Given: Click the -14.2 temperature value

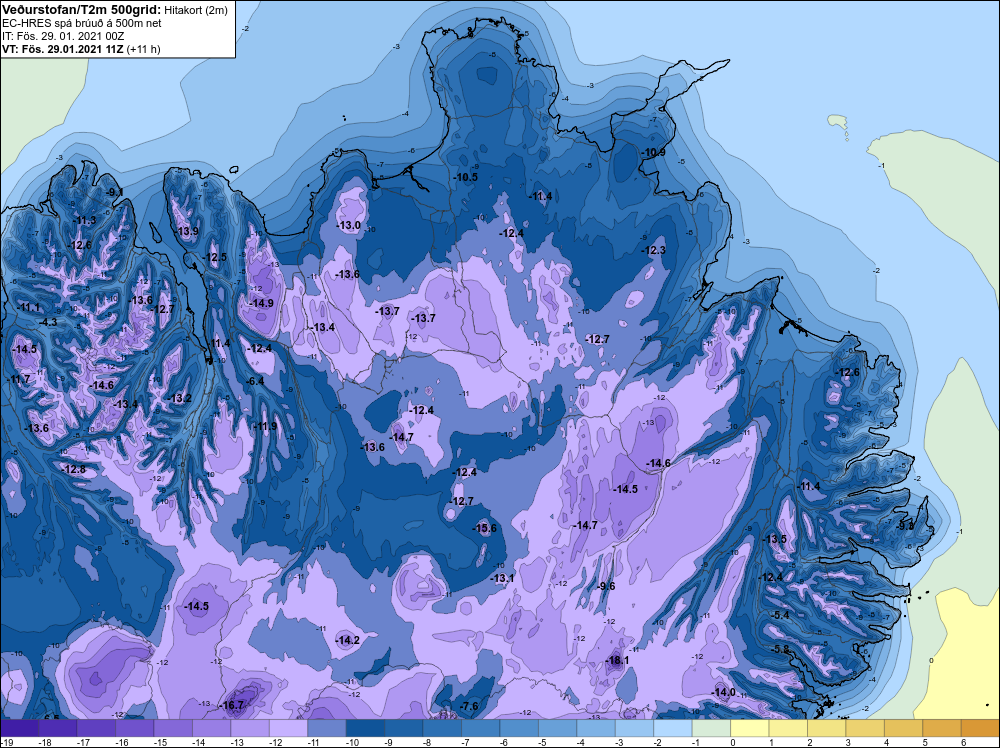Looking at the screenshot, I should (x=348, y=640).
